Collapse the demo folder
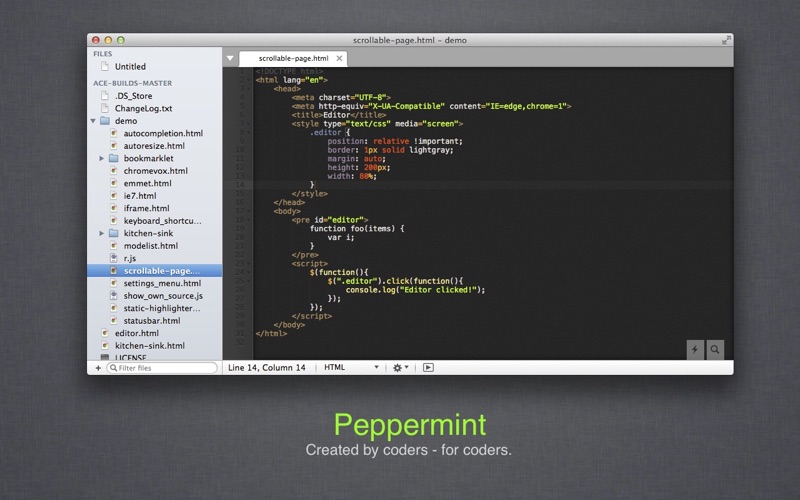Image resolution: width=800 pixels, height=500 pixels. [93, 121]
